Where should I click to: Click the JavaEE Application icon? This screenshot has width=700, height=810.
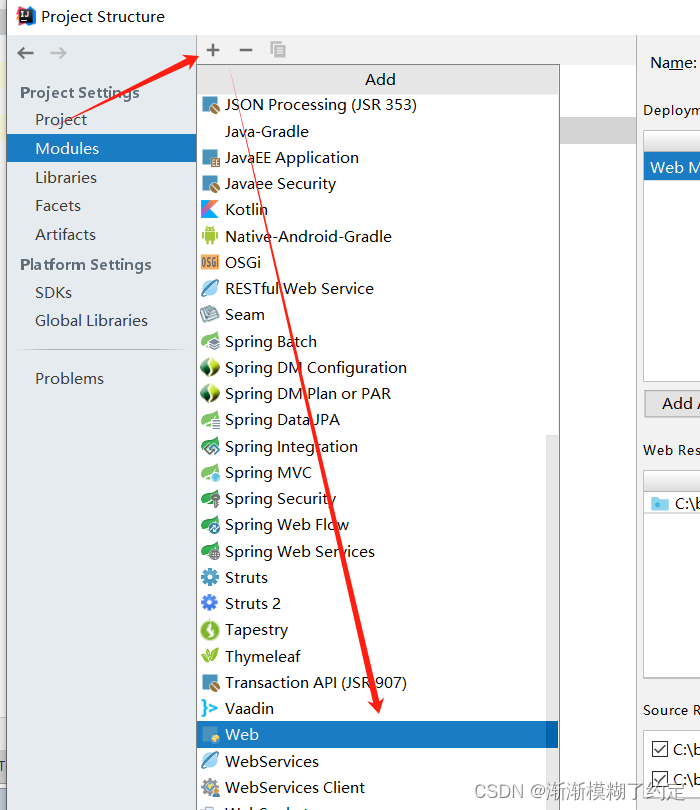(211, 158)
